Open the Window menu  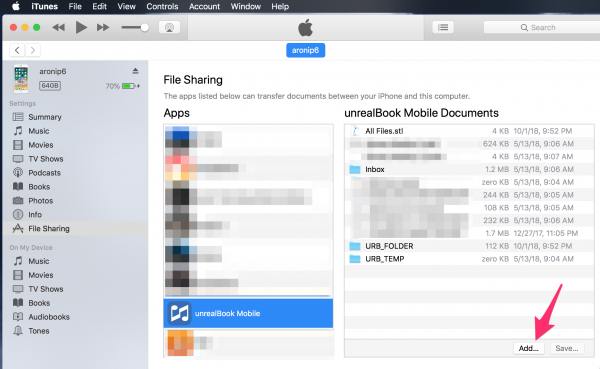[246, 7]
